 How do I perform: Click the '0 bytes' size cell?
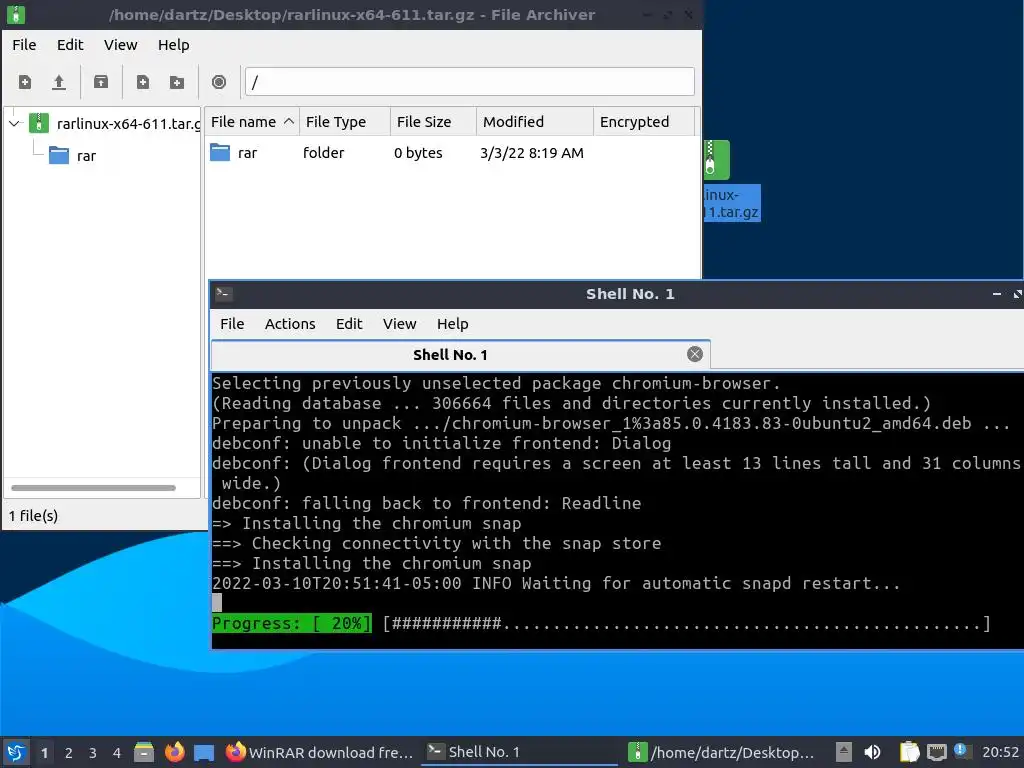[x=418, y=153]
